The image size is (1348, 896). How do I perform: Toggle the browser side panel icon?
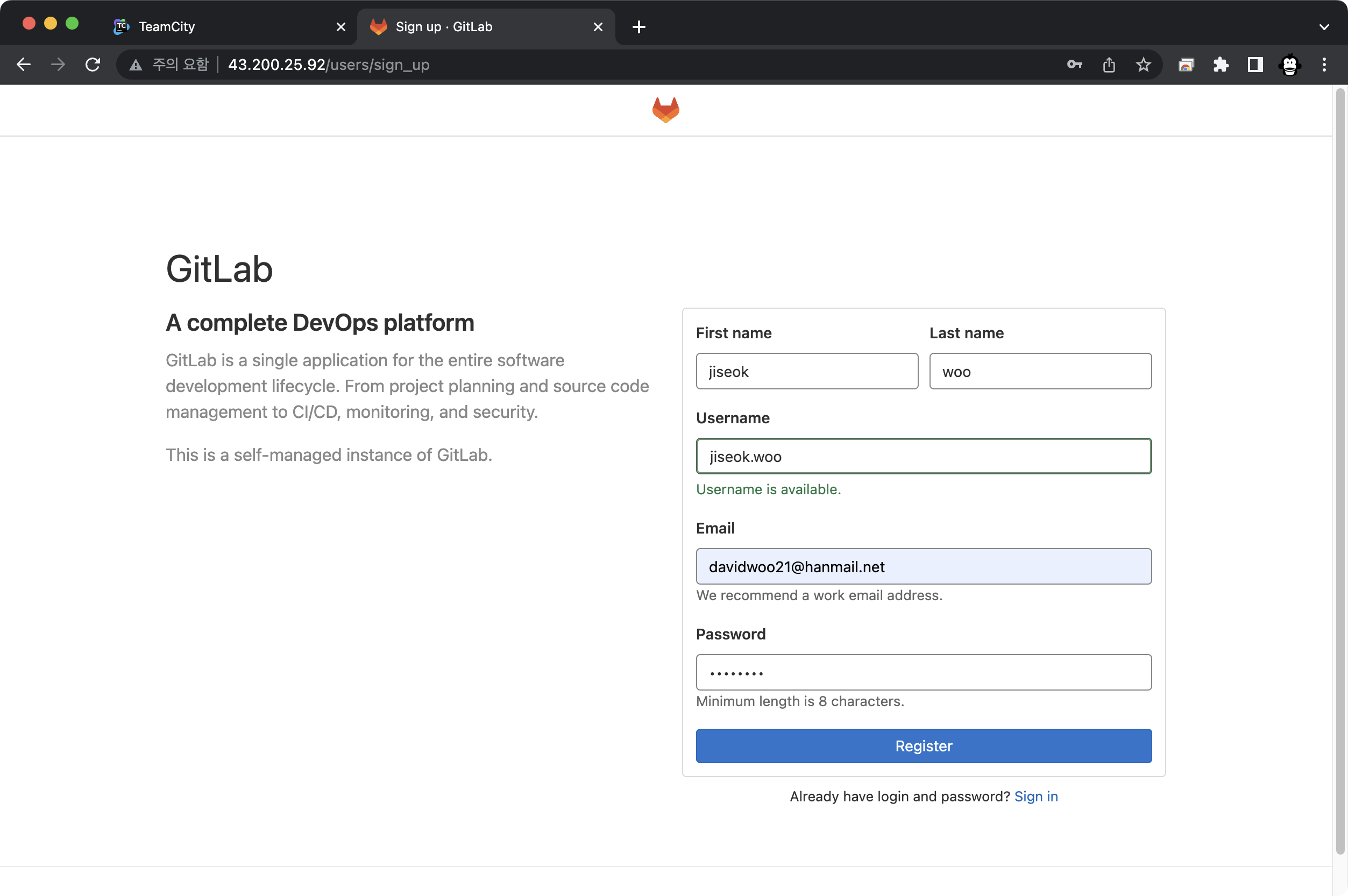click(x=1255, y=65)
